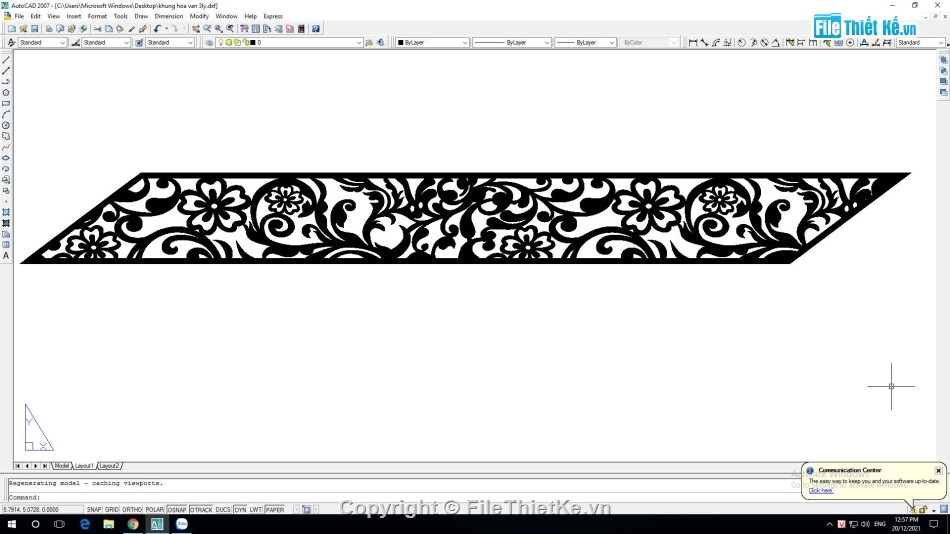Screen dimensions: 950x534
Task: Toggle POLAR tracking in the status bar
Action: (x=154, y=510)
